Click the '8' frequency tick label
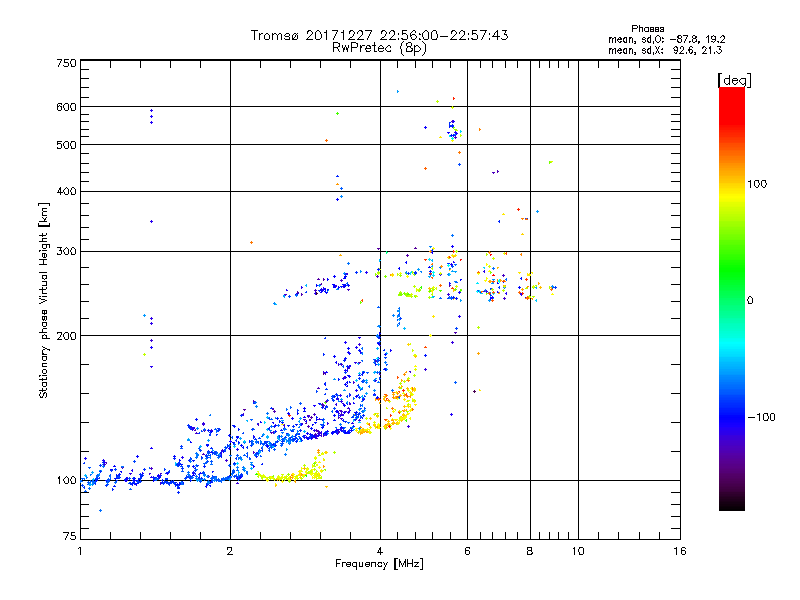The height and width of the screenshot is (600, 800). pos(530,551)
